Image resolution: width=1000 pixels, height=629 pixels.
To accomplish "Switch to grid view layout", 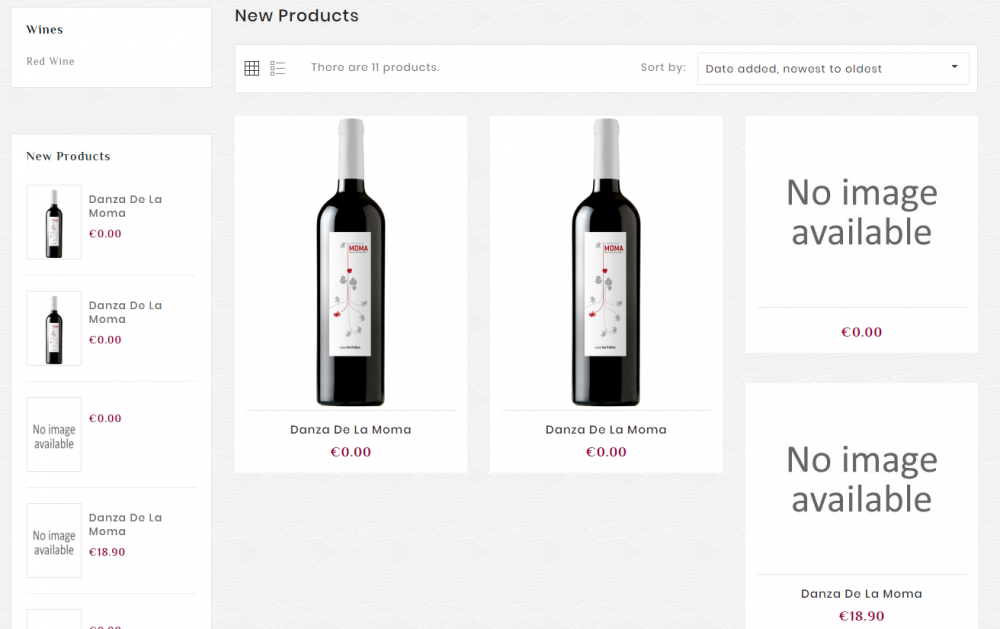I will [252, 68].
